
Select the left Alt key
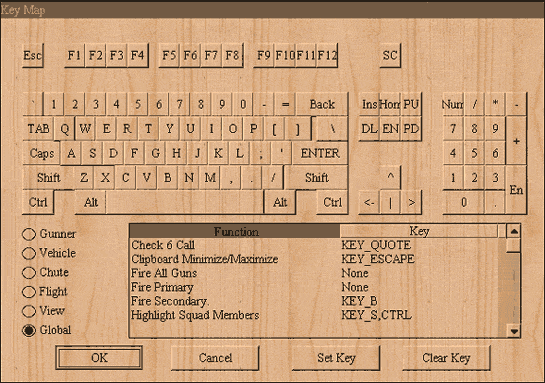coord(90,202)
